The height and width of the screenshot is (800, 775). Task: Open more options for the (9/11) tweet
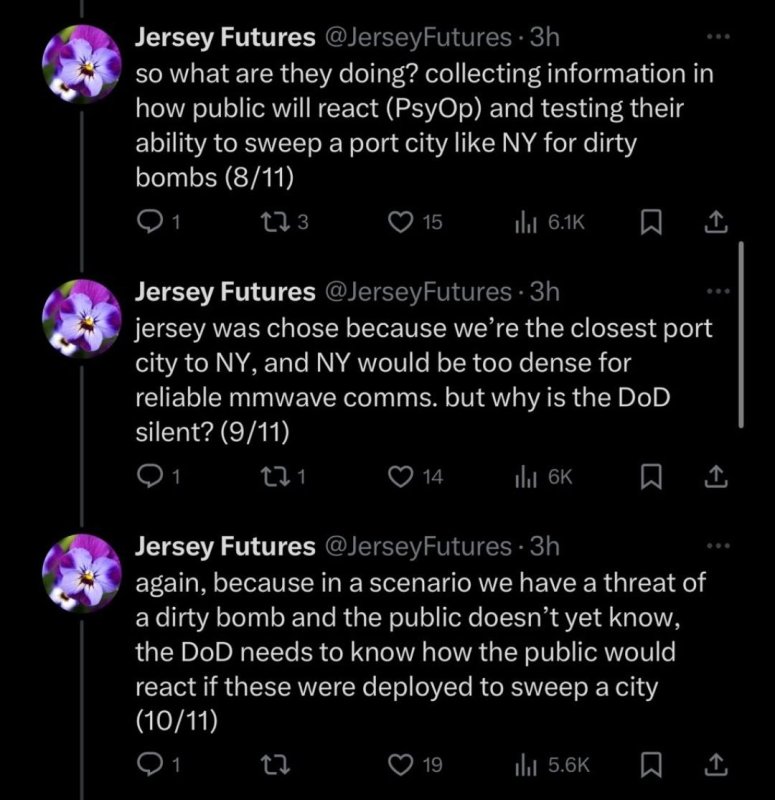717,292
